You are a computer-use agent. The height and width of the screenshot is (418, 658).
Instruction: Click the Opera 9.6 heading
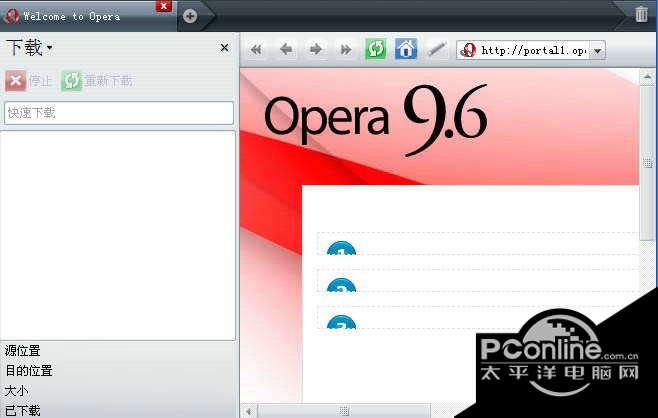click(x=376, y=119)
